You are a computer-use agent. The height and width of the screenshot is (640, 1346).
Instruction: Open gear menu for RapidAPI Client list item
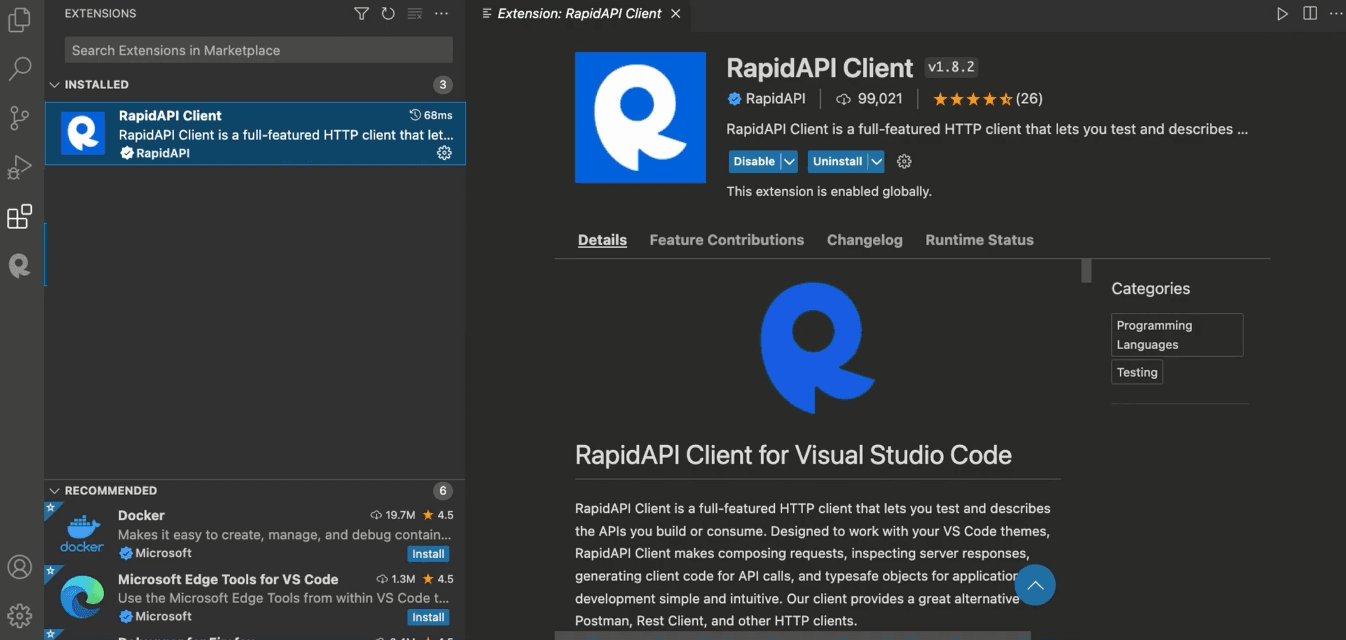pyautogui.click(x=444, y=153)
